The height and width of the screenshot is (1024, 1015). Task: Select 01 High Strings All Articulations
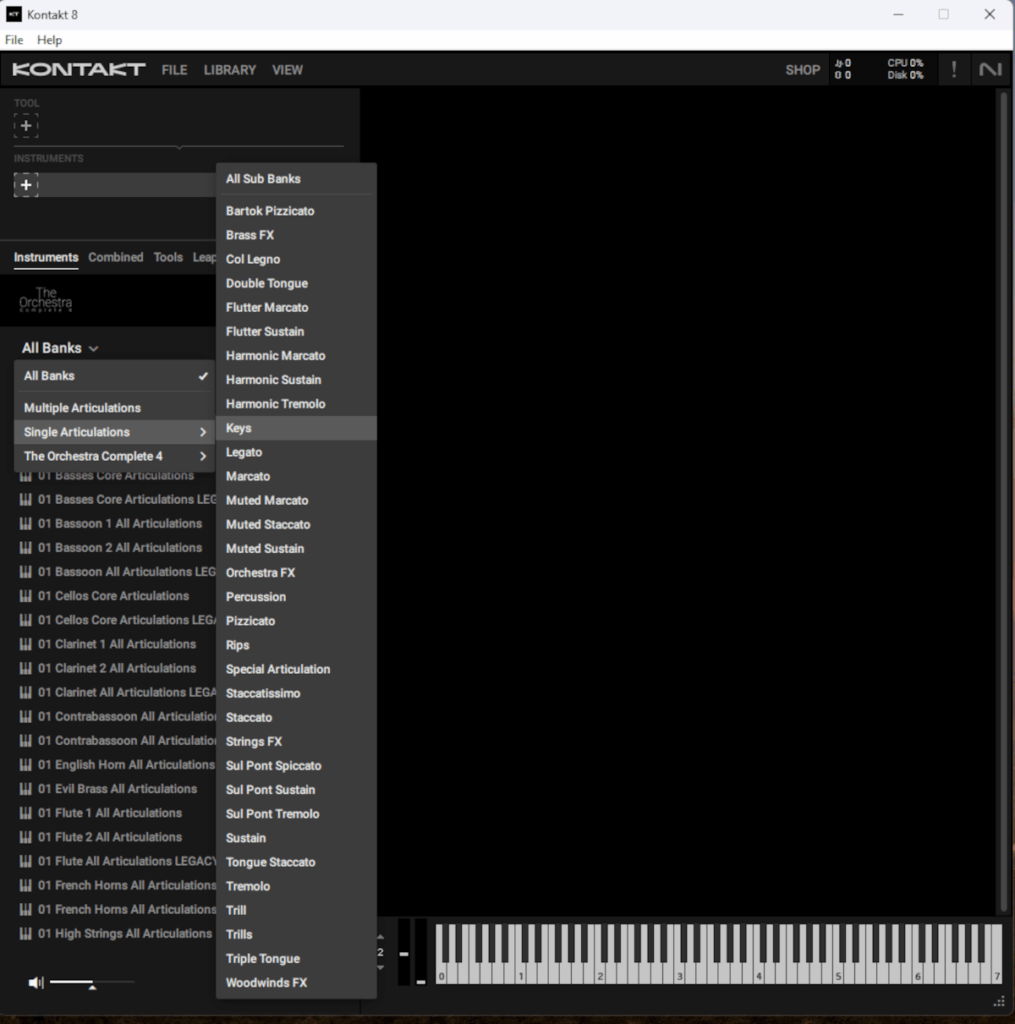pos(125,934)
